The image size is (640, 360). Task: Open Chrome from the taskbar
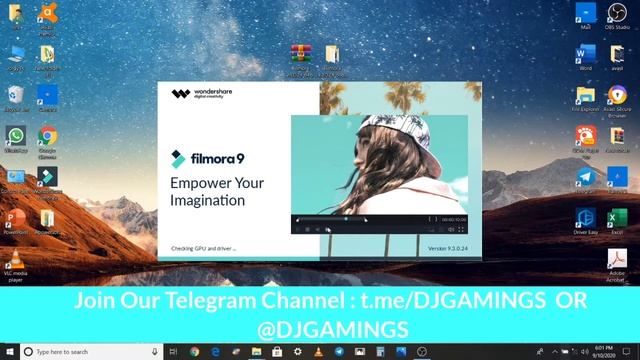195,351
